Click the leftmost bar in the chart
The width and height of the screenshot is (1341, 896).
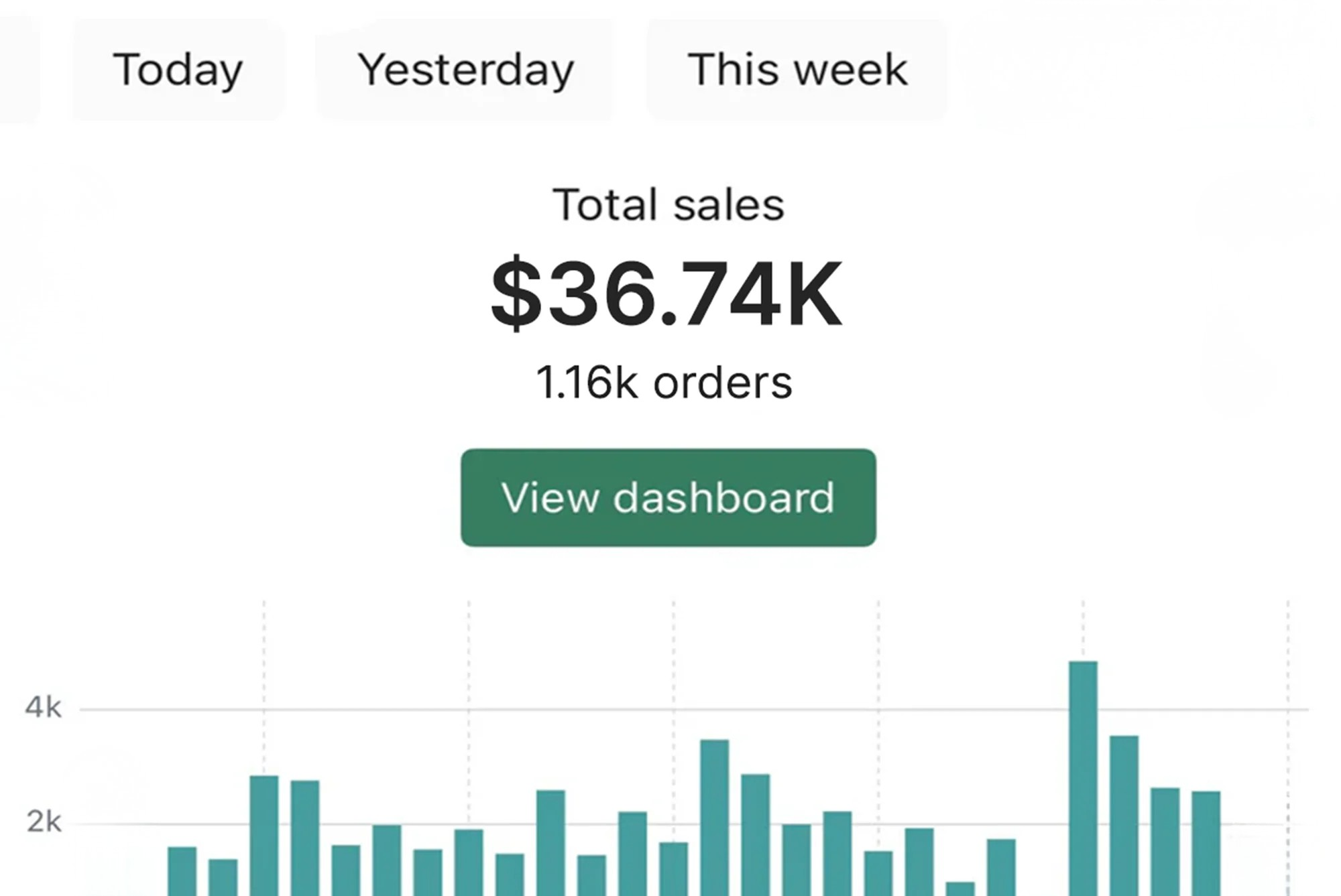(x=182, y=871)
